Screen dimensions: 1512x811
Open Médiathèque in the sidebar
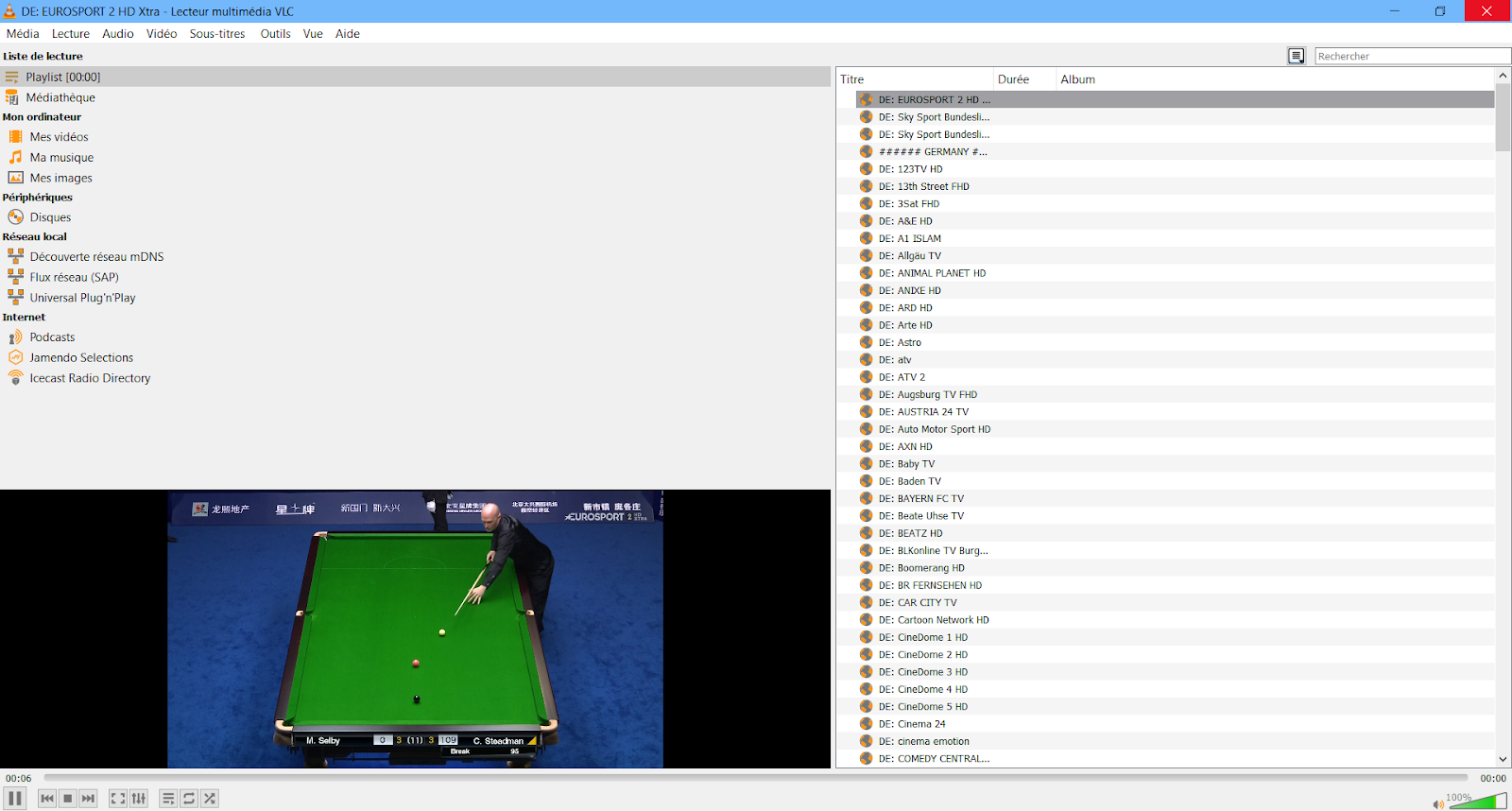pyautogui.click(x=60, y=97)
